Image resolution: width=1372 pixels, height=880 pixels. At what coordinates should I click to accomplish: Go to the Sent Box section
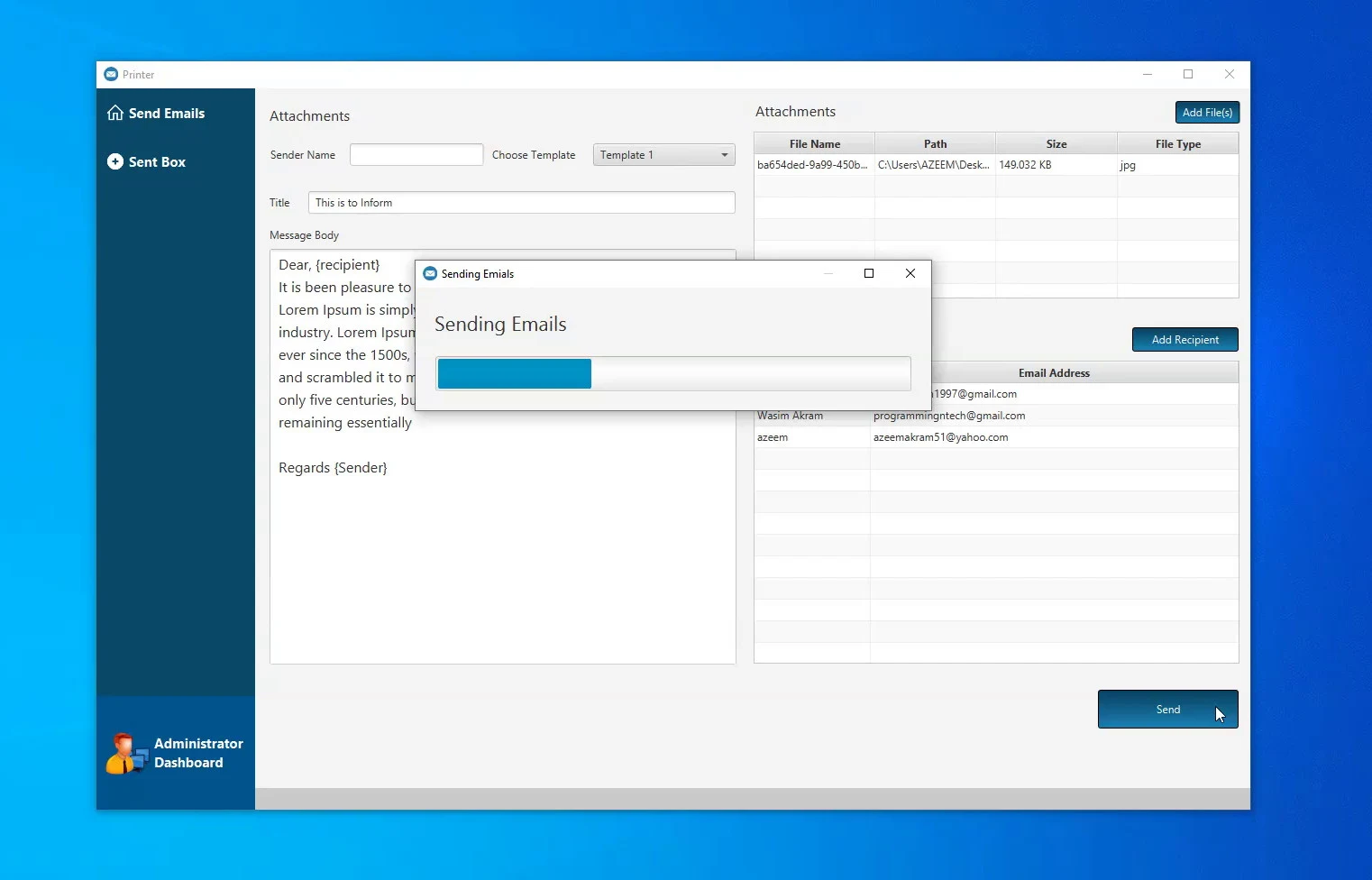157,162
